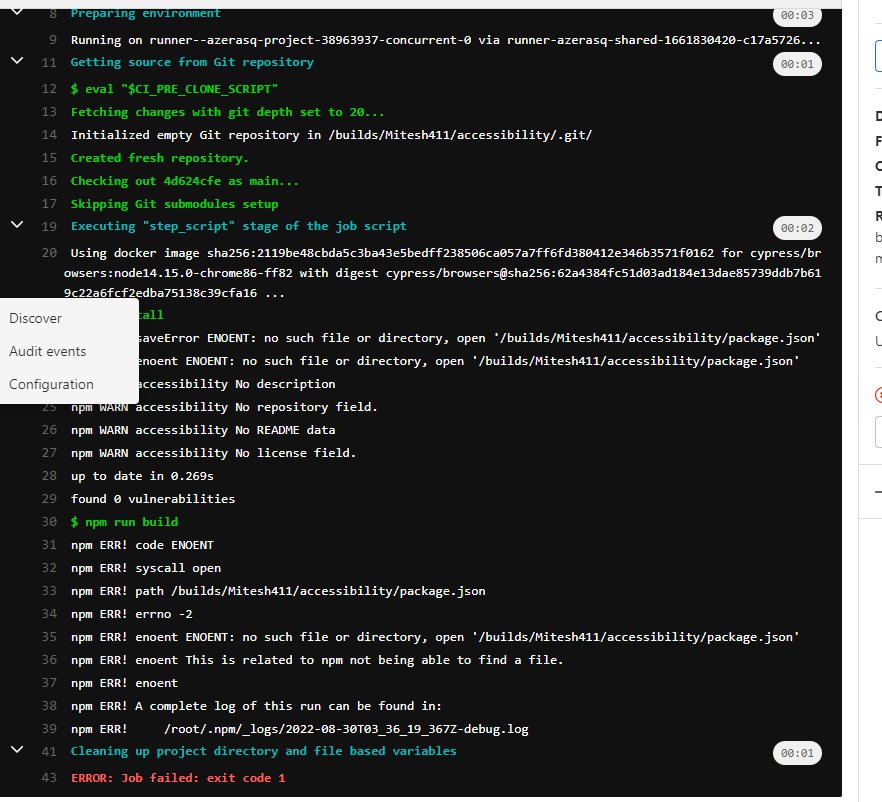The image size is (882, 802).
Task: Click the up to date in 0.269s line
Action: click(x=142, y=476)
